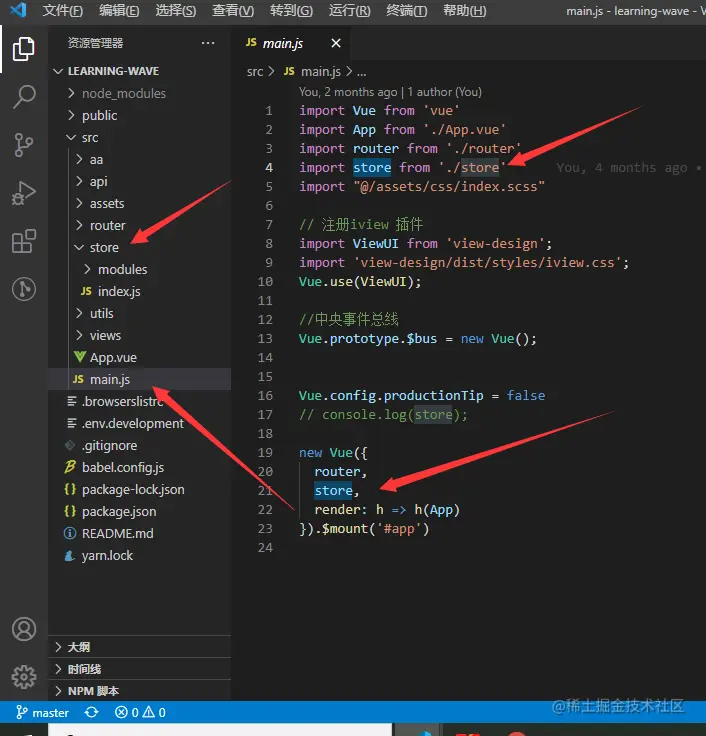Expand the 时间线 timeline section
706x736 pixels.
click(x=139, y=669)
